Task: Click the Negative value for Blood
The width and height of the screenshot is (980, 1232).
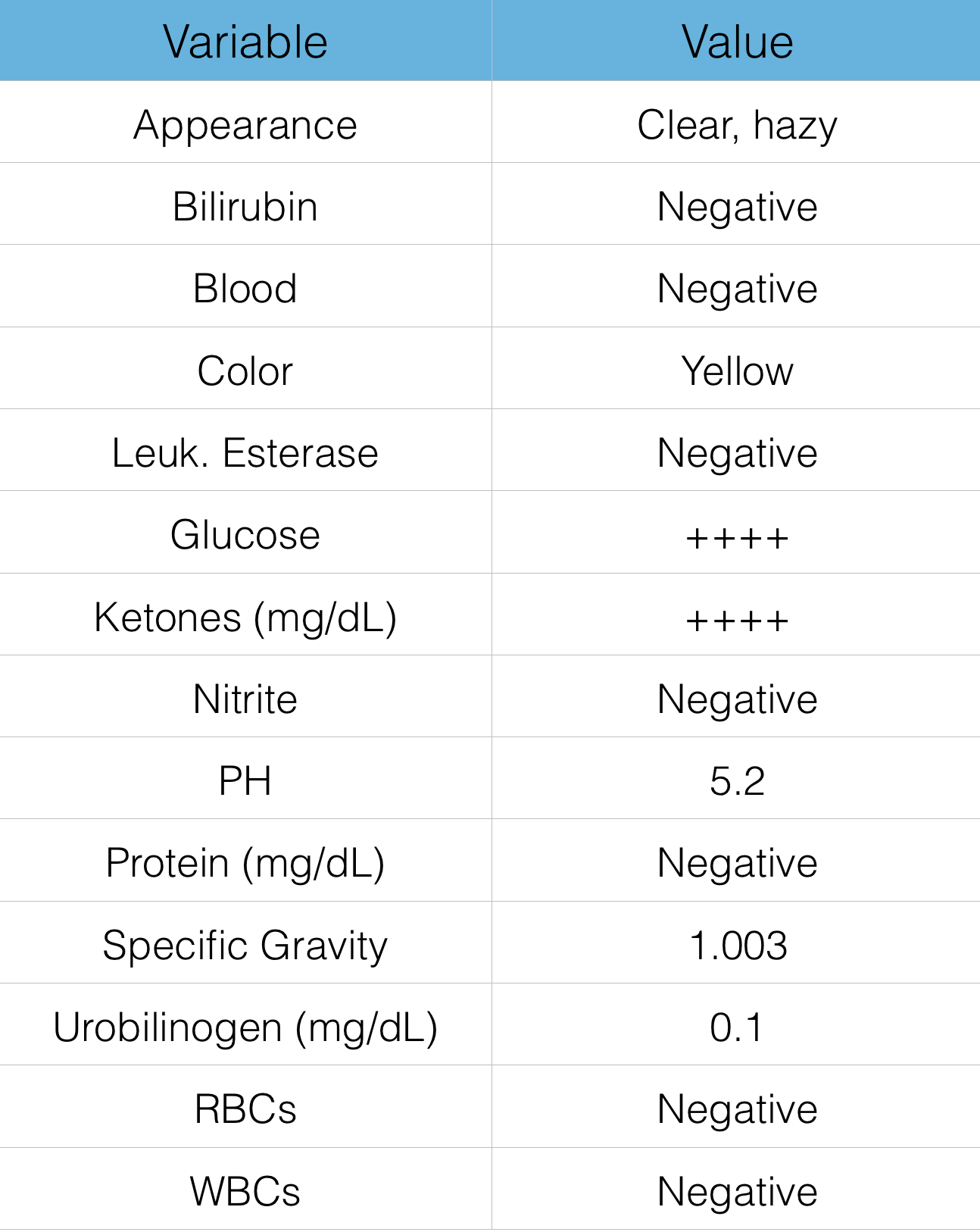Action: pos(737,289)
